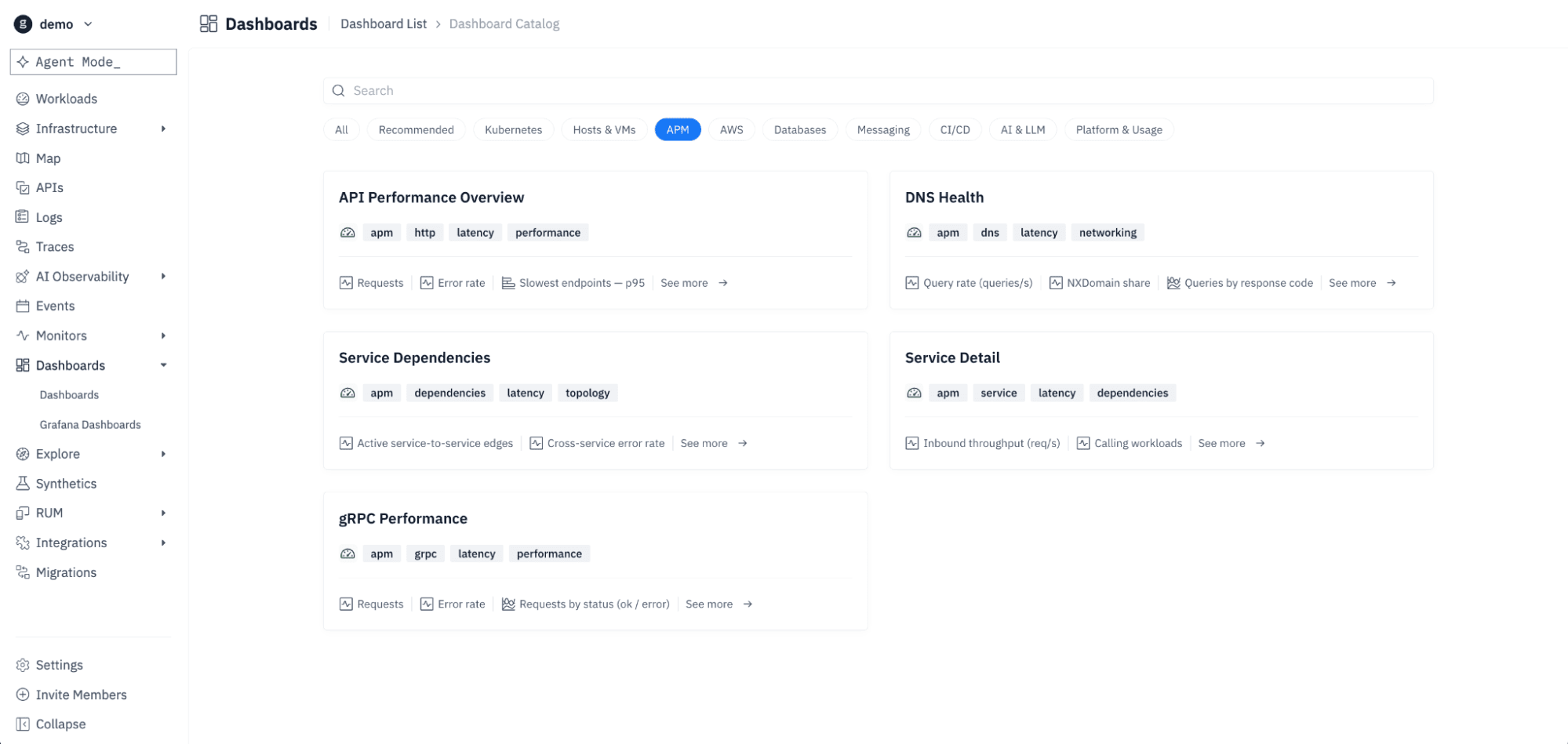Screen dimensions: 1568x744
Task: Open the Service Dependencies card title
Action: click(414, 358)
